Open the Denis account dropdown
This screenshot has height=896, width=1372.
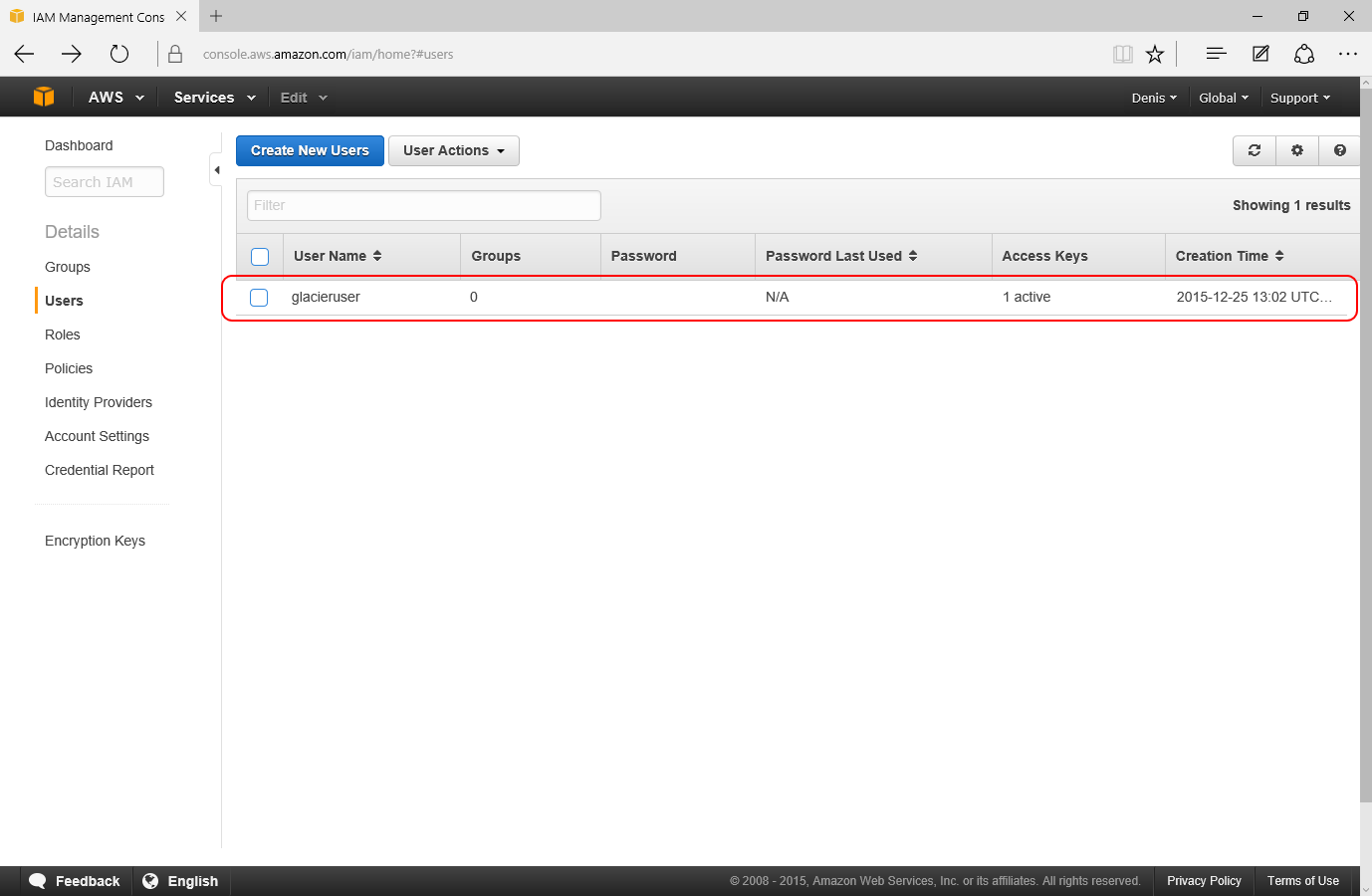pos(1154,98)
